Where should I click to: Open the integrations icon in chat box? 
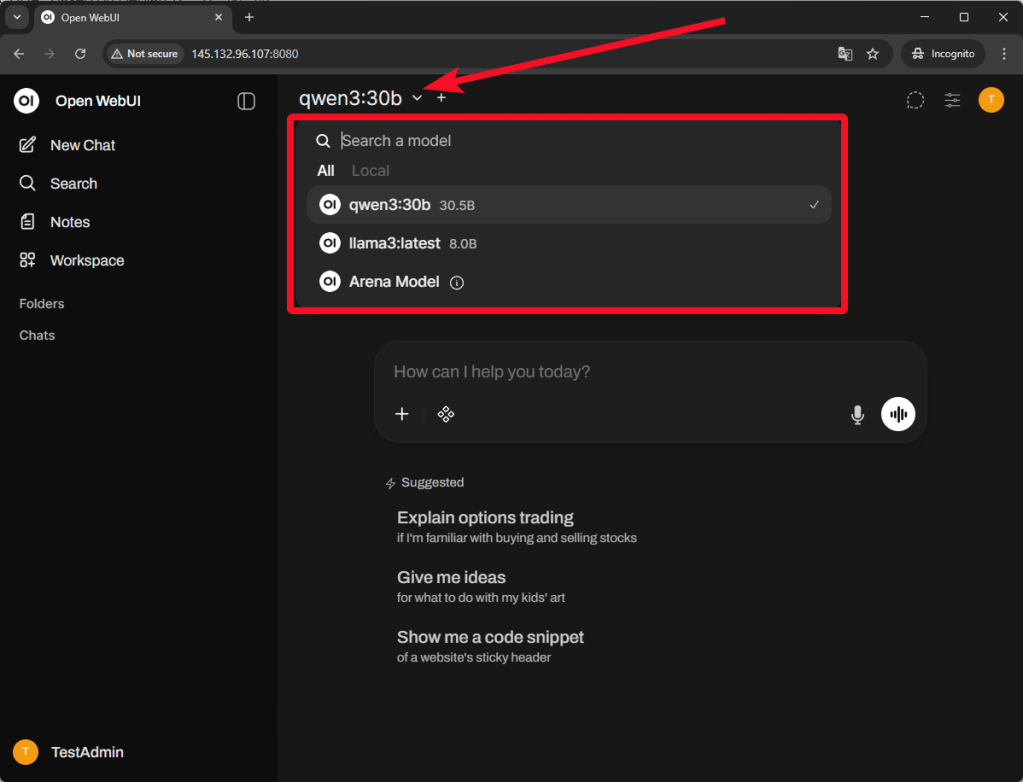click(446, 414)
